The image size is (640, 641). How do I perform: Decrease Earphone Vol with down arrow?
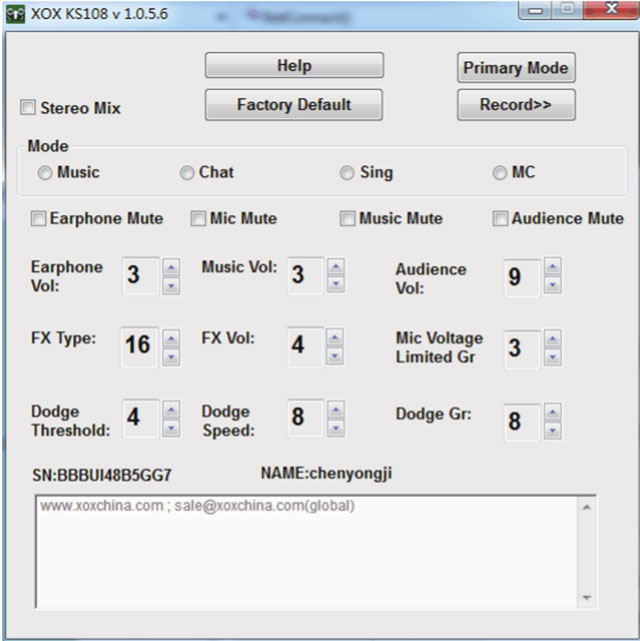[x=171, y=285]
